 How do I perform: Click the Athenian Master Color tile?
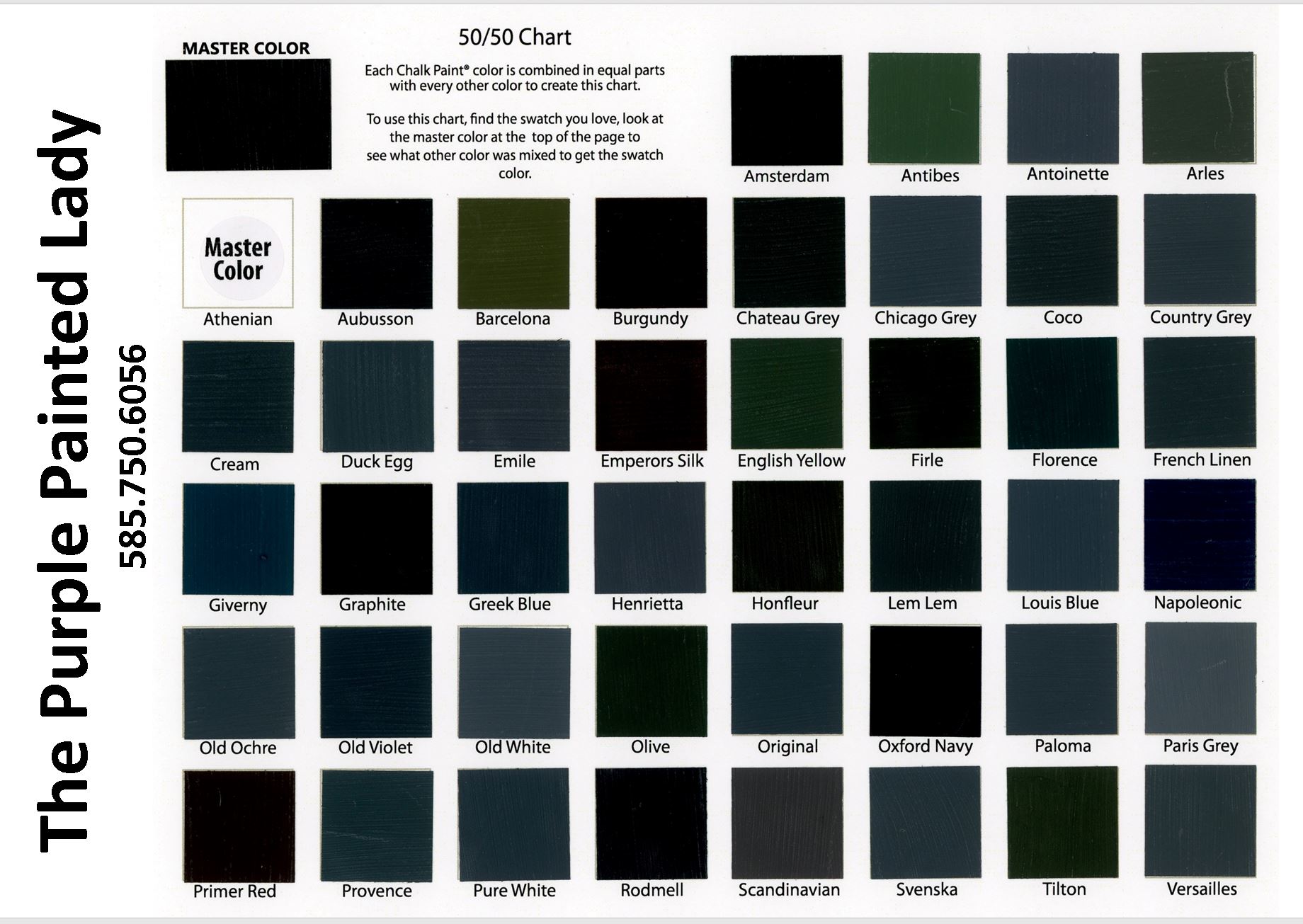coord(238,253)
